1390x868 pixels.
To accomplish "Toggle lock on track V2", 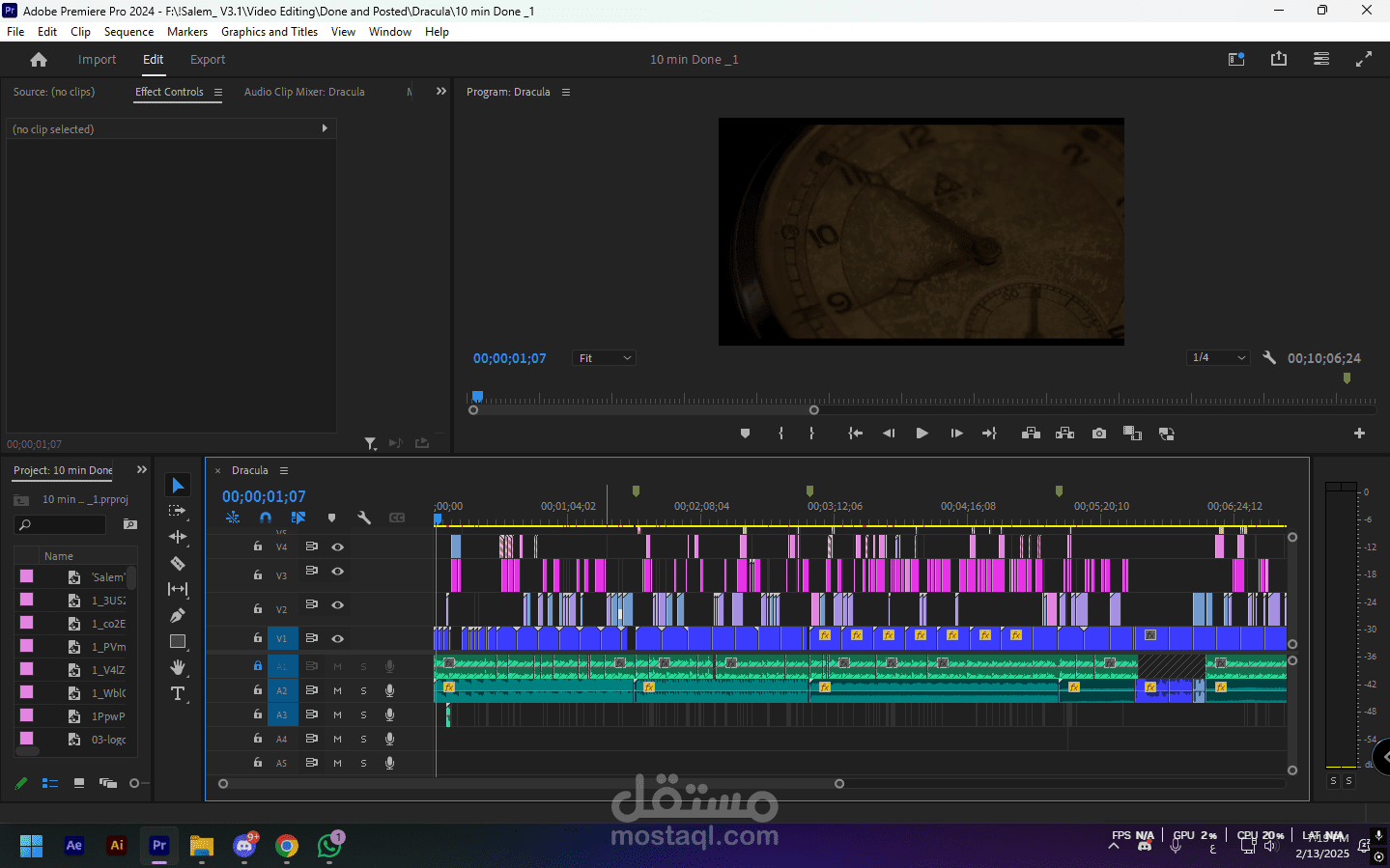I will coord(258,608).
